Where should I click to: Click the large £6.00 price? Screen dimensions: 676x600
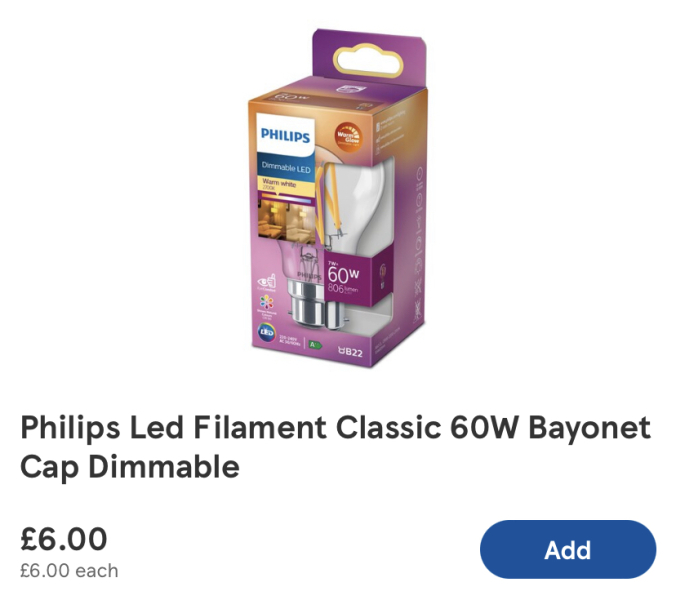coord(64,539)
